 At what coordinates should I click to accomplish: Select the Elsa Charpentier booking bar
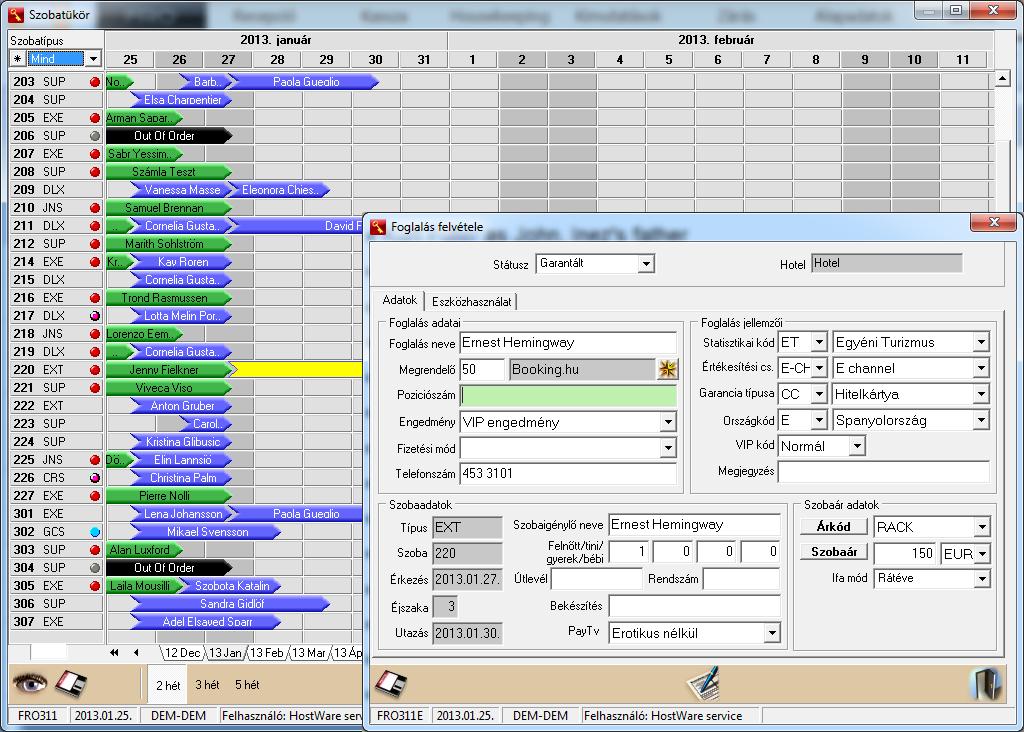coord(182,100)
